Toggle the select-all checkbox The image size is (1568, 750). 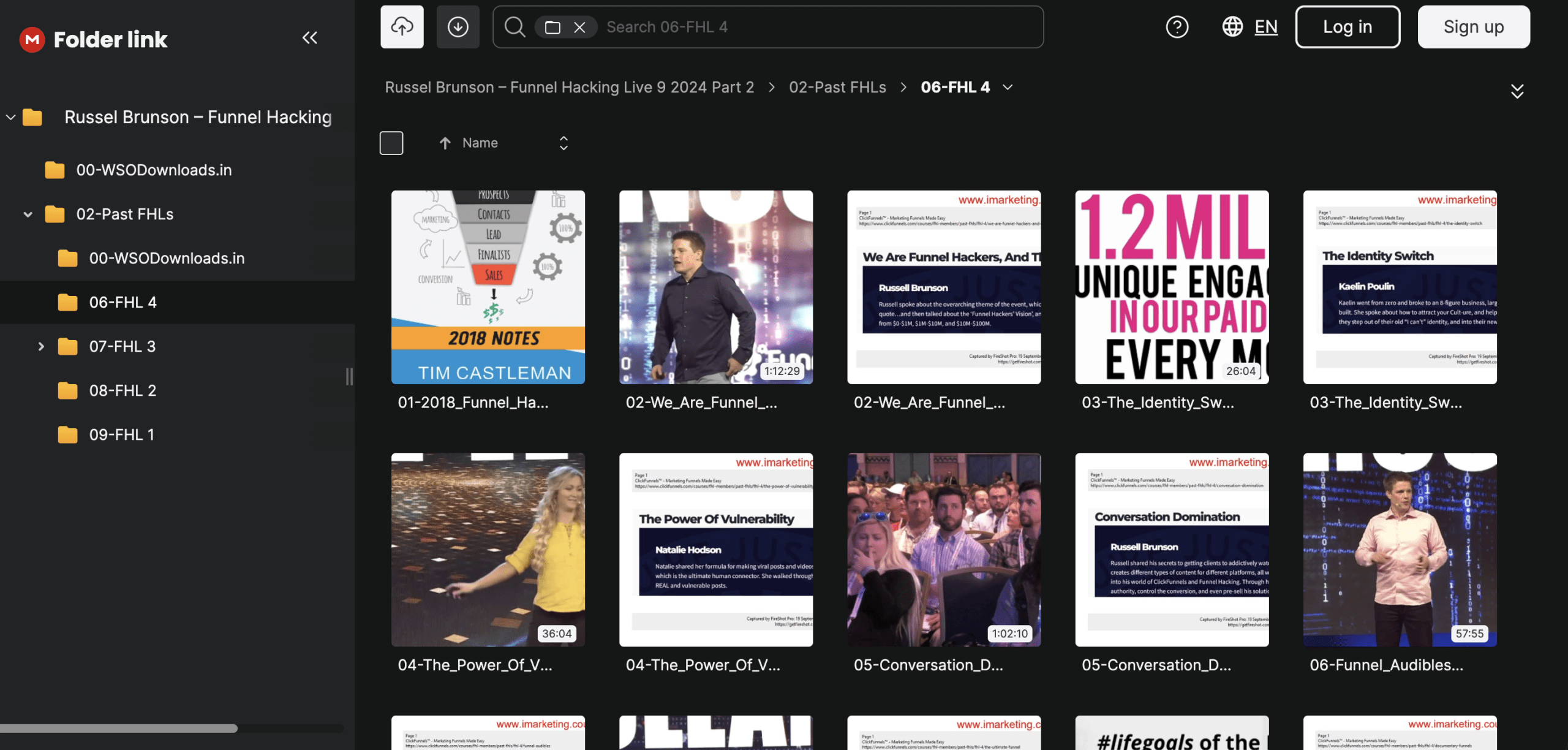[391, 143]
